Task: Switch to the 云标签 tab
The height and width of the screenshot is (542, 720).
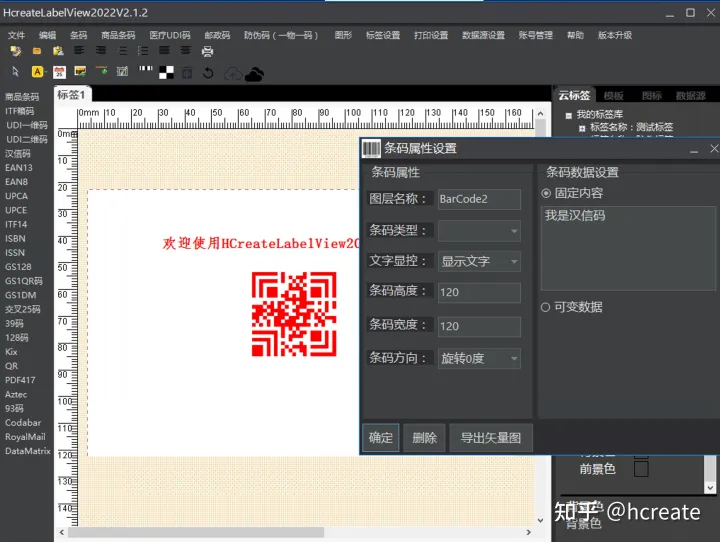Action: click(x=574, y=96)
